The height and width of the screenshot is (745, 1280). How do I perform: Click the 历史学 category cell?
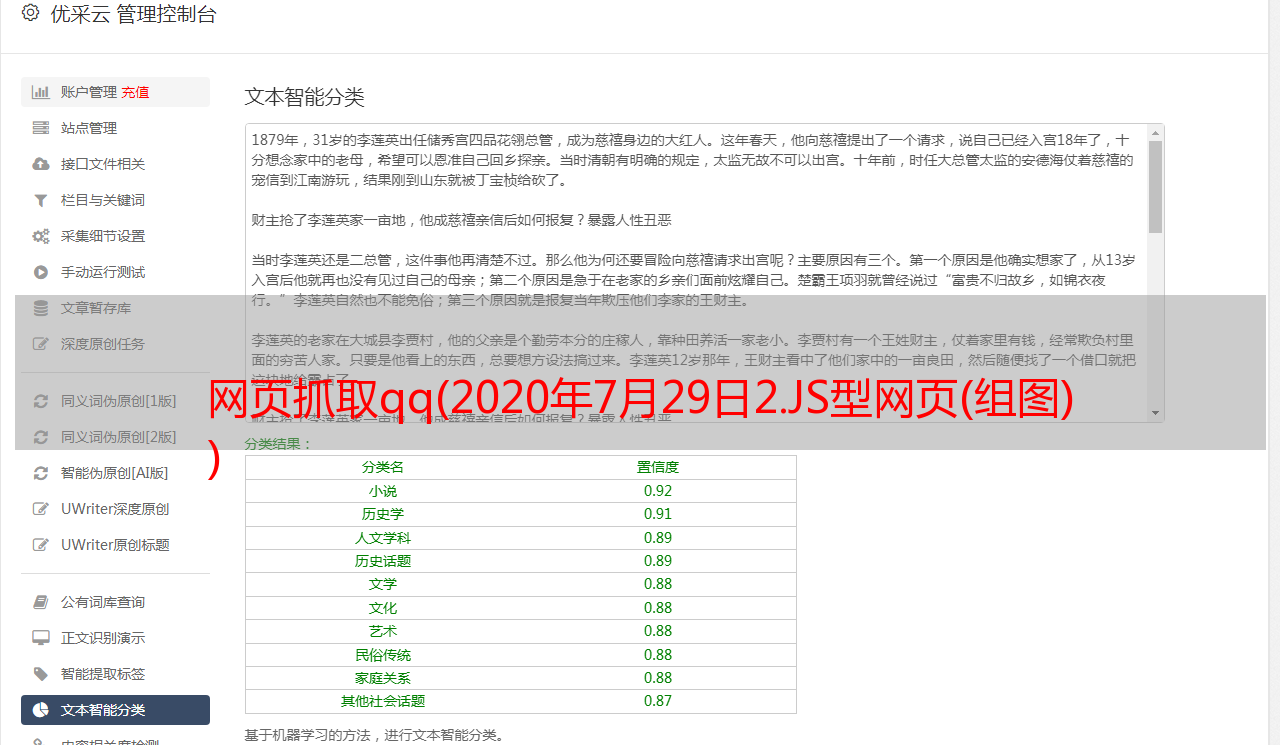point(383,514)
